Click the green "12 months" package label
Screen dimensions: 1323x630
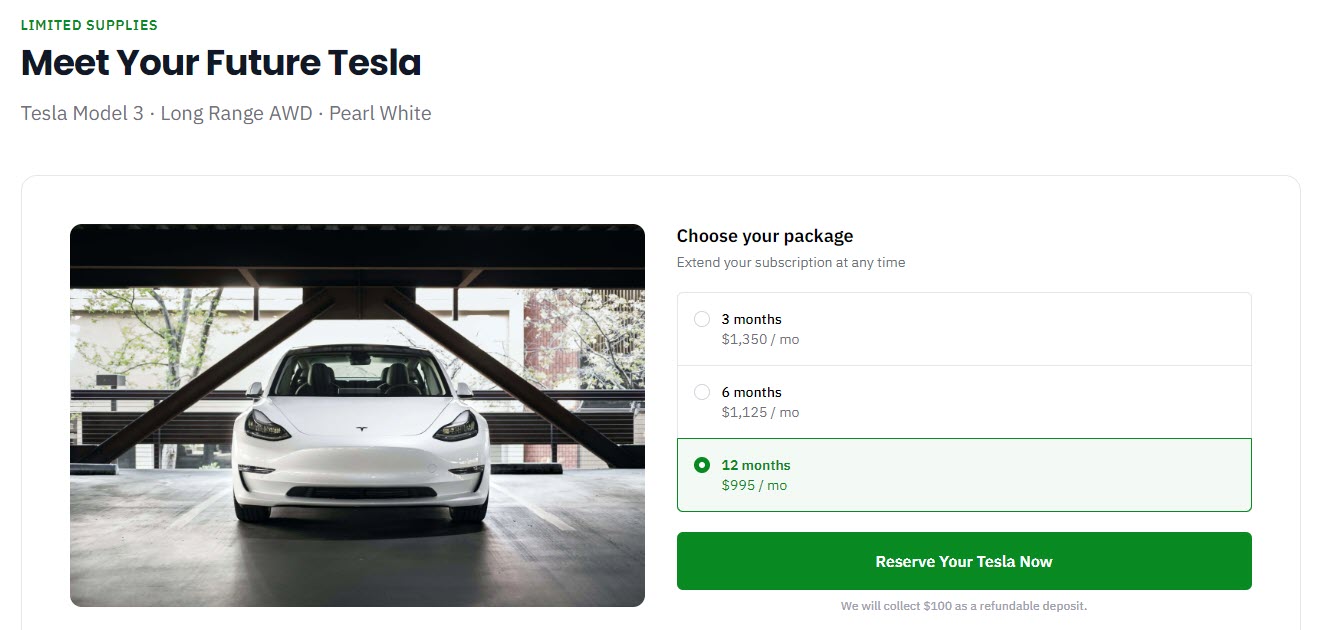(x=756, y=465)
